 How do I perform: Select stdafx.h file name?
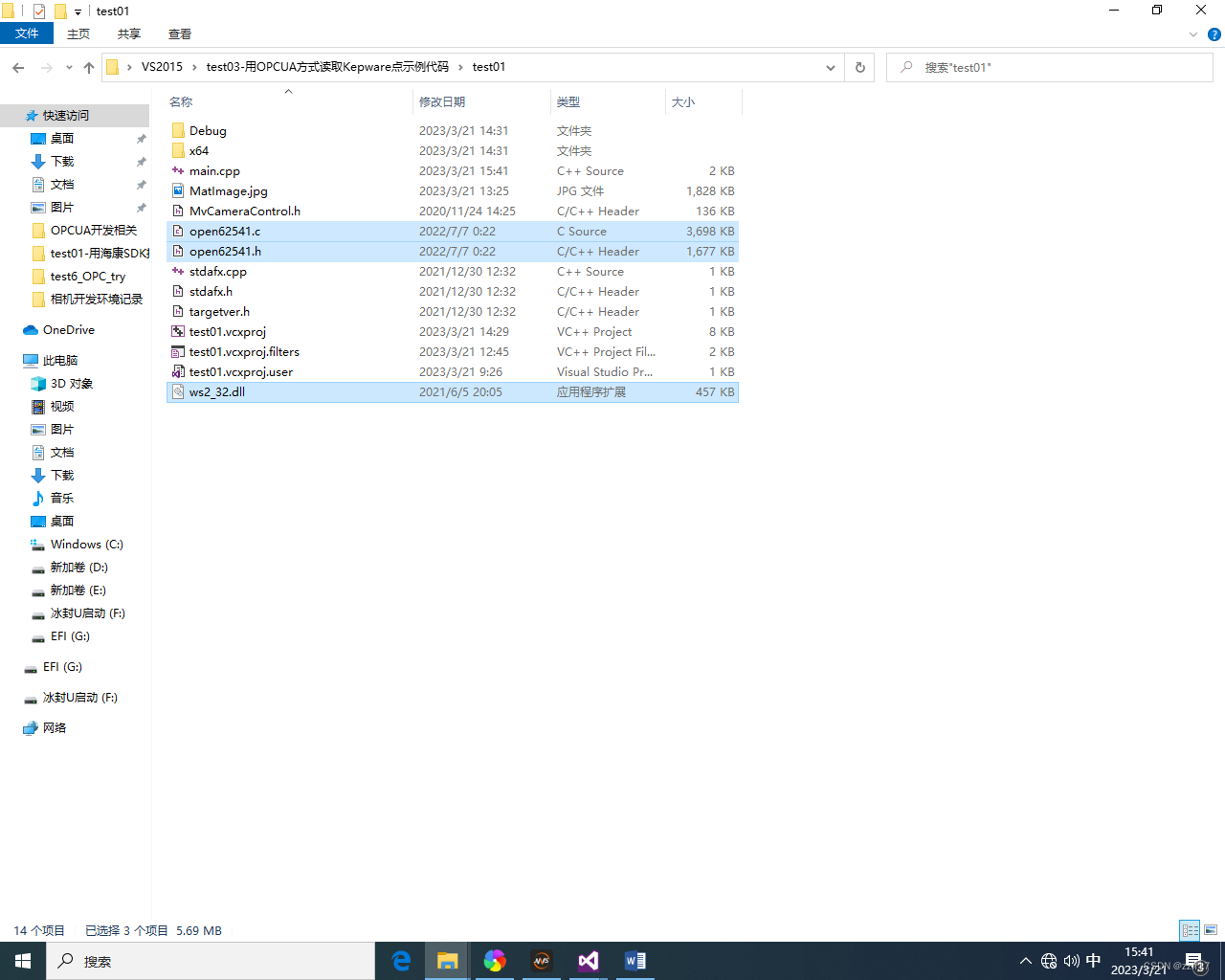211,292
